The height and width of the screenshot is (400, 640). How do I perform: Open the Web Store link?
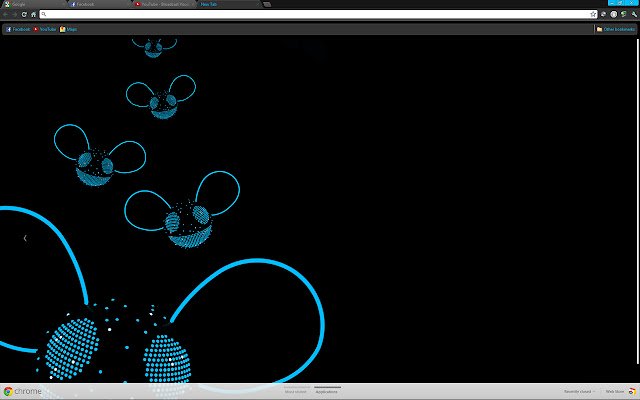[614, 391]
